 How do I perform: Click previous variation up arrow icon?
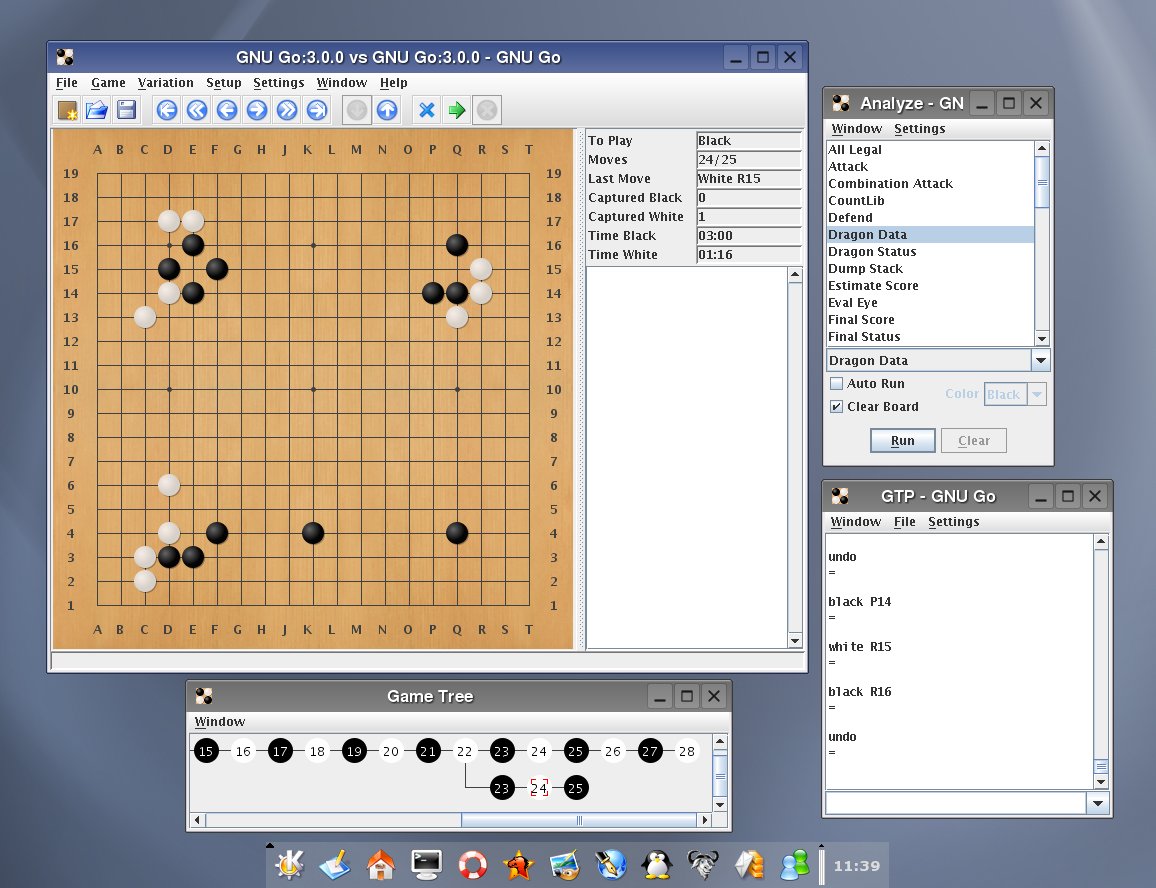pos(387,110)
